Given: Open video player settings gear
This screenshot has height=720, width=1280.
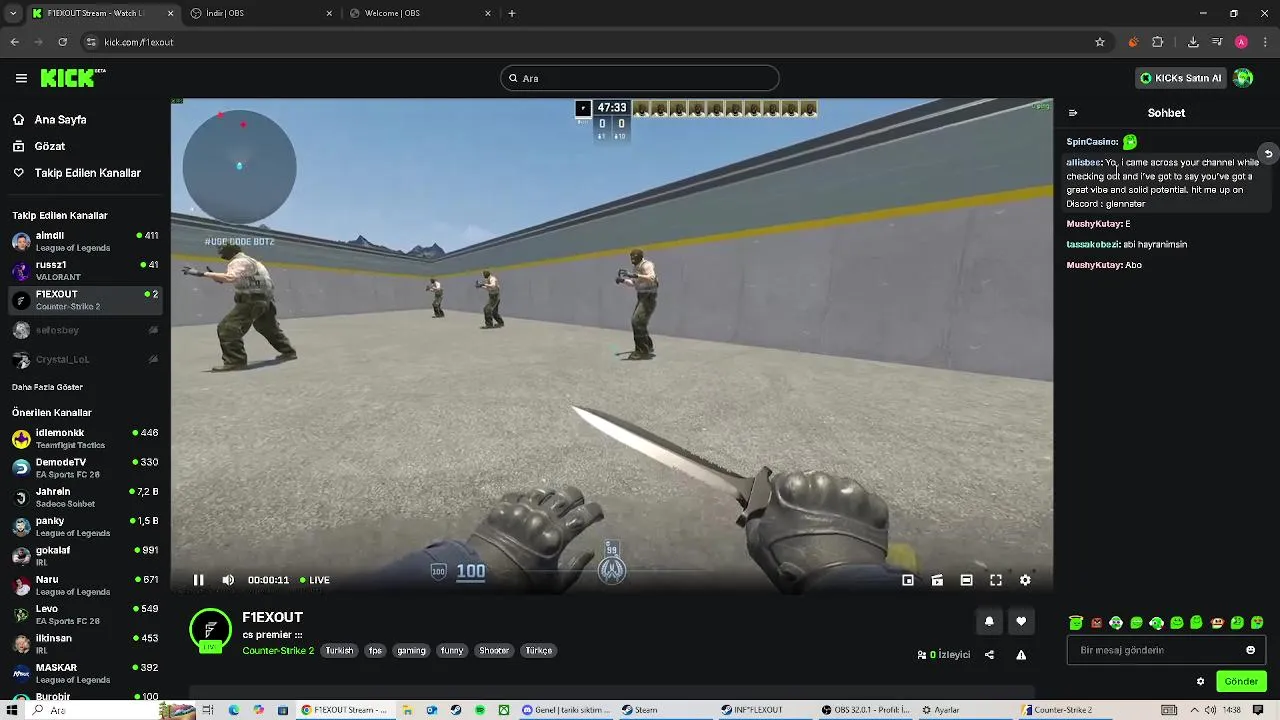Looking at the screenshot, I should (x=1025, y=580).
